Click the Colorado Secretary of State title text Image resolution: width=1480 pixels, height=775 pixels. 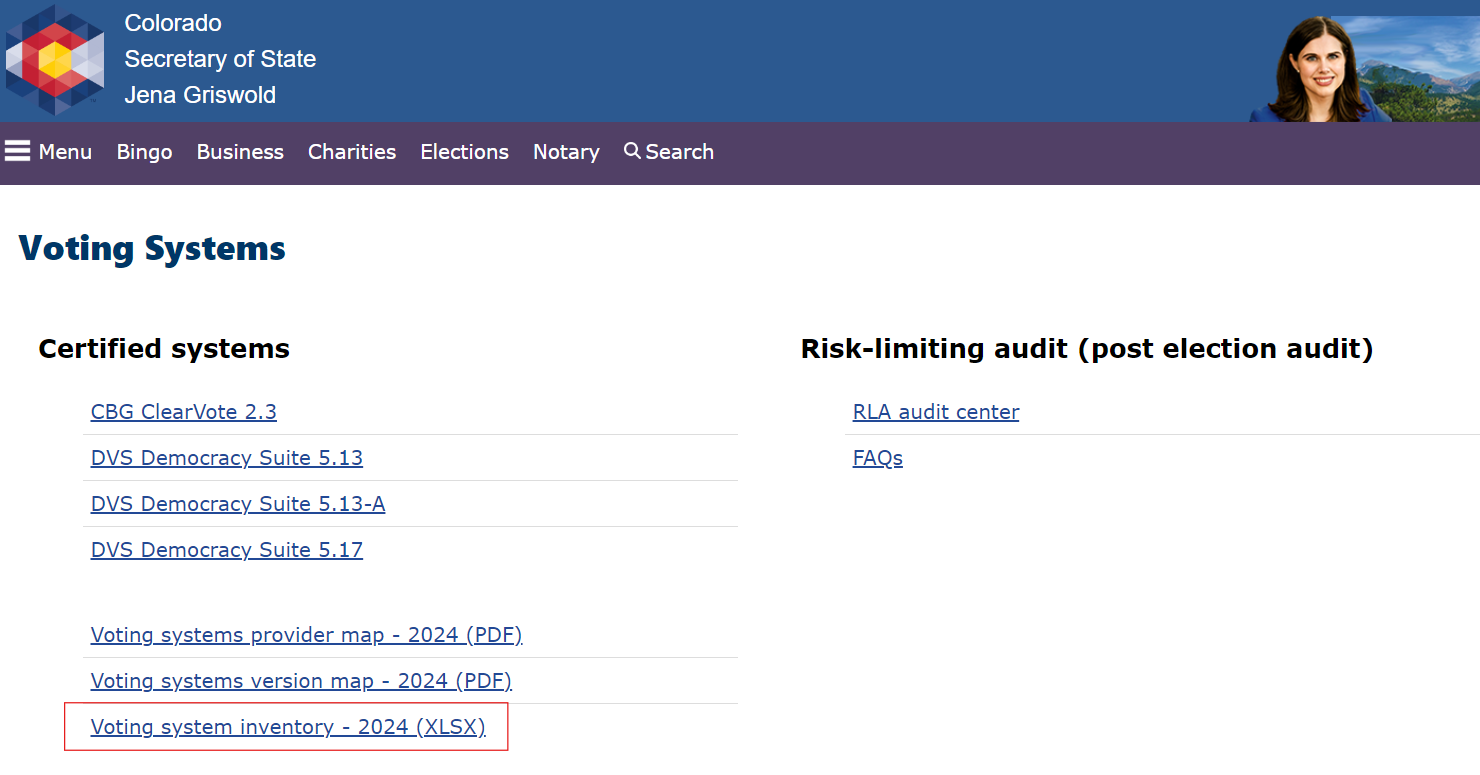click(x=220, y=59)
